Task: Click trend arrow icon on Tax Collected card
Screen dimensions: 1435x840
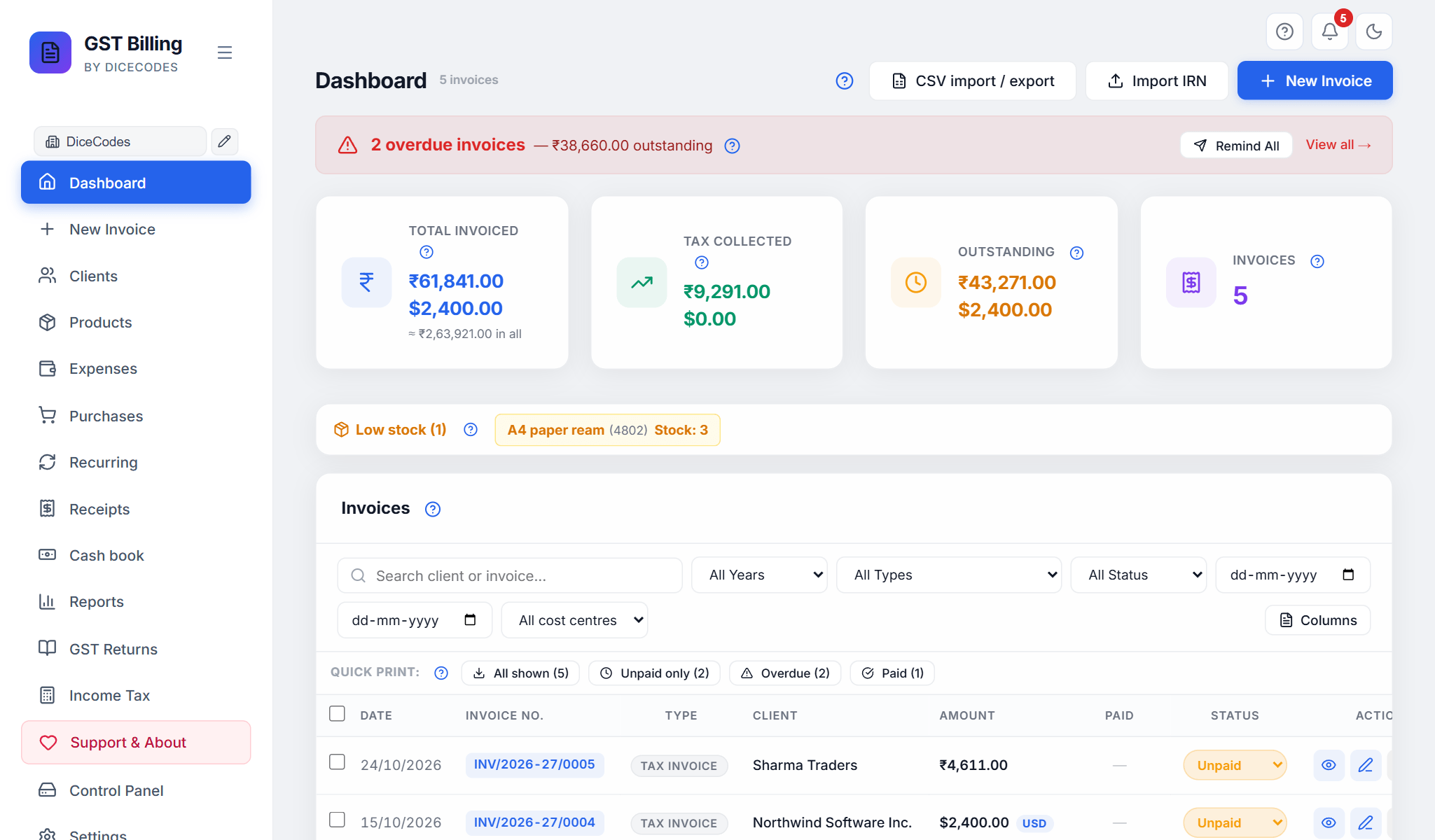Action: pos(642,282)
